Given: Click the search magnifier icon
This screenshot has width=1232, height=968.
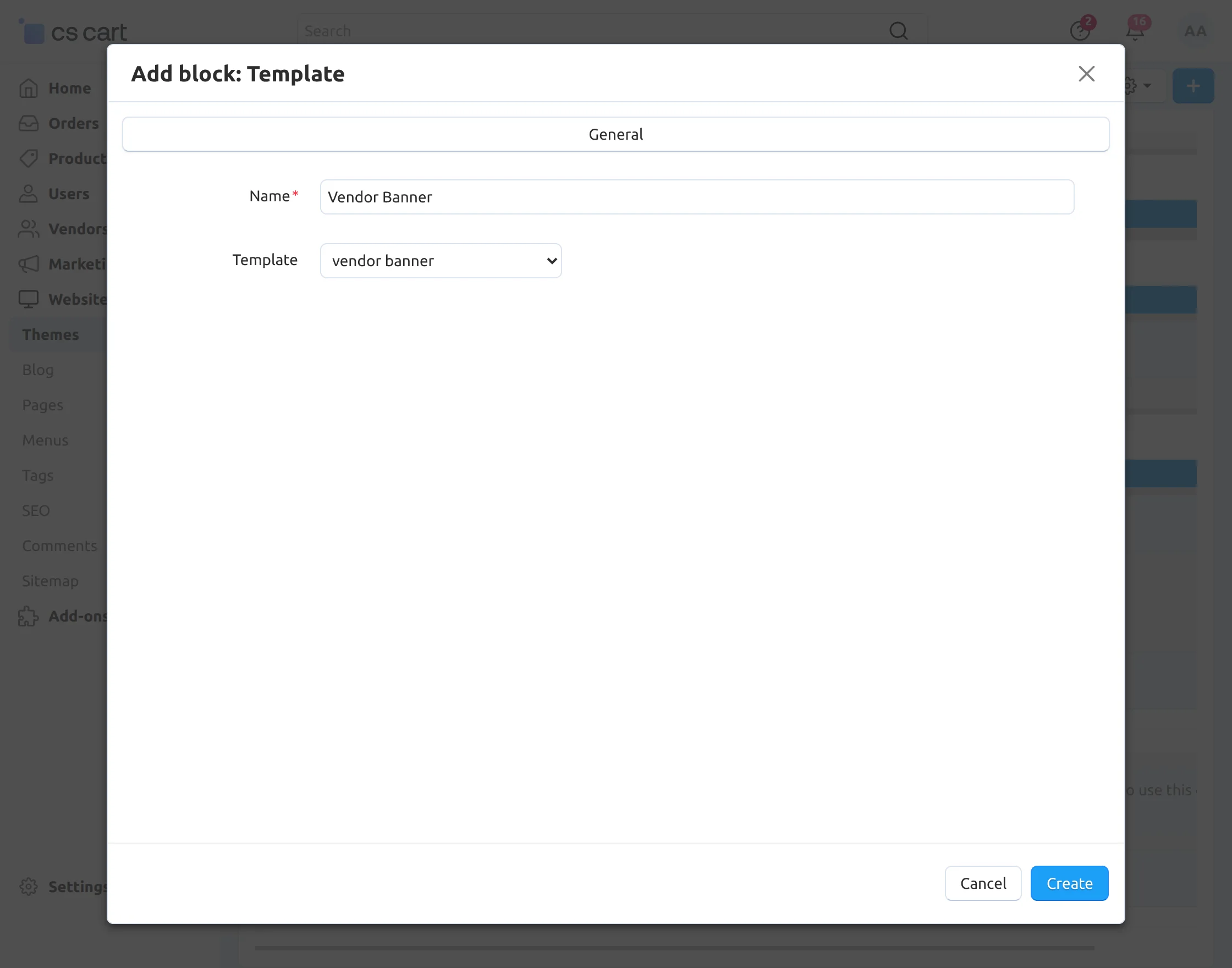Looking at the screenshot, I should pyautogui.click(x=898, y=31).
